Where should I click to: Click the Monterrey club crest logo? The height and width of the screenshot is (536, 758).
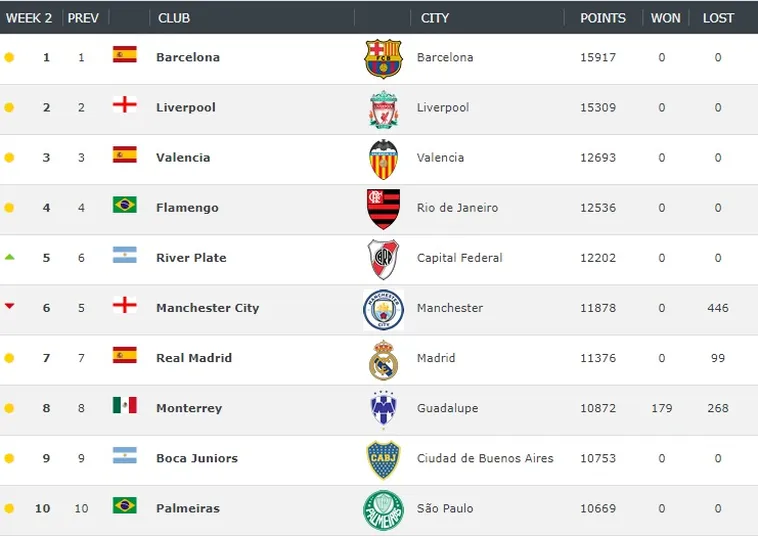point(383,409)
